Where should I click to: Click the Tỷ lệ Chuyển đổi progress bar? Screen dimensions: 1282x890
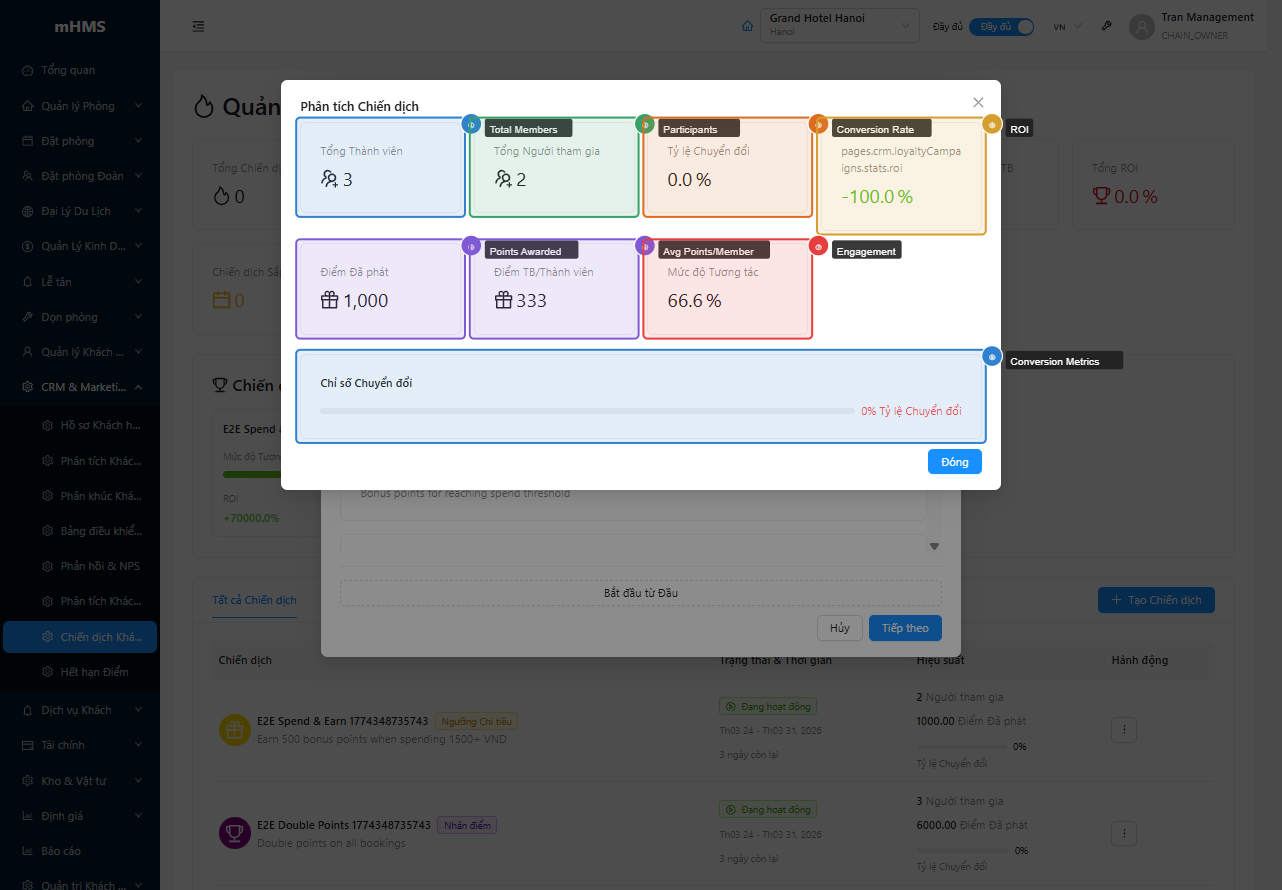[x=585, y=410]
